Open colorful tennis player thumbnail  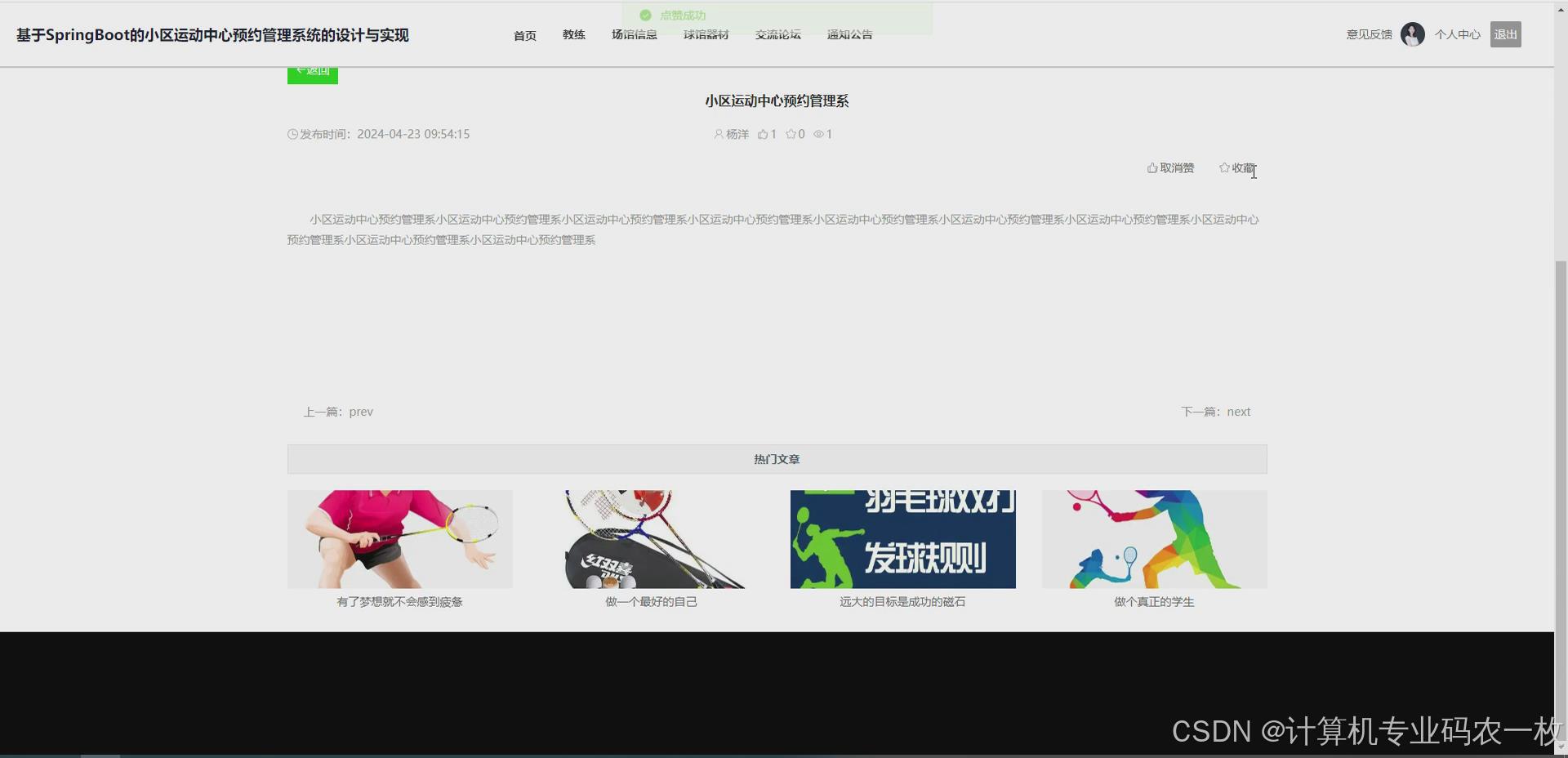point(1155,539)
